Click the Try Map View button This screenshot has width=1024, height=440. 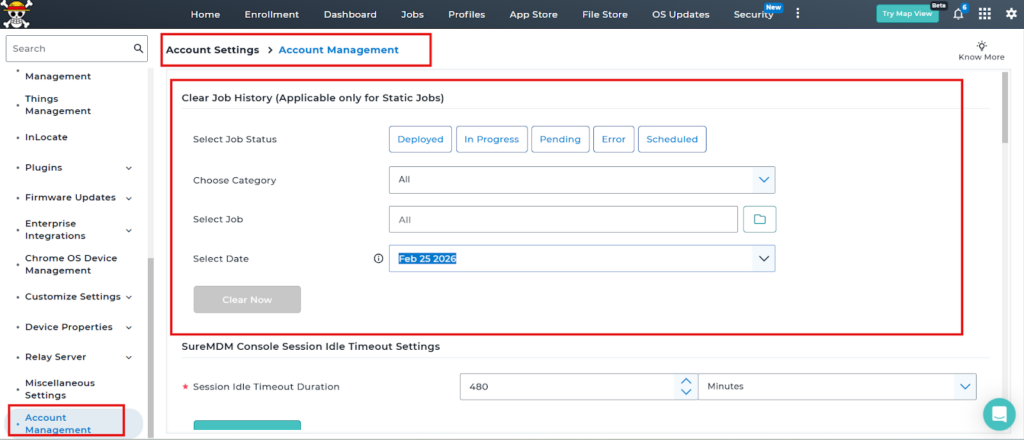907,14
